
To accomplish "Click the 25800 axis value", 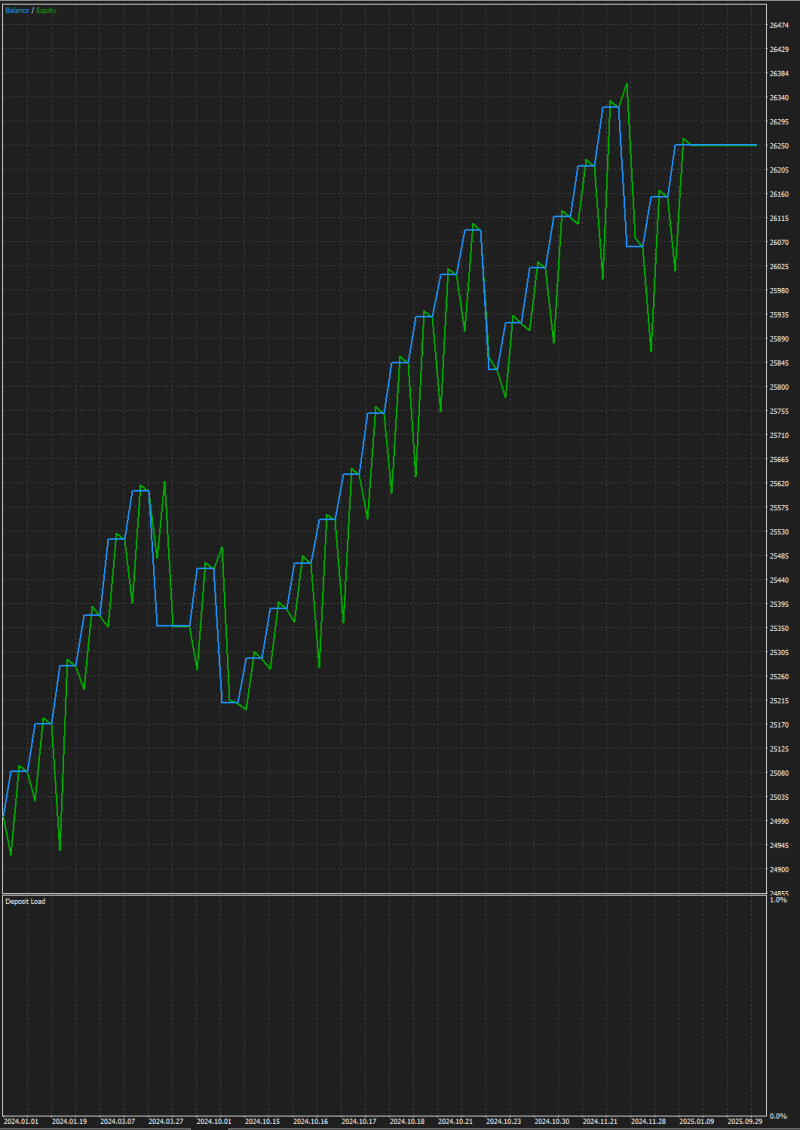I will point(778,387).
